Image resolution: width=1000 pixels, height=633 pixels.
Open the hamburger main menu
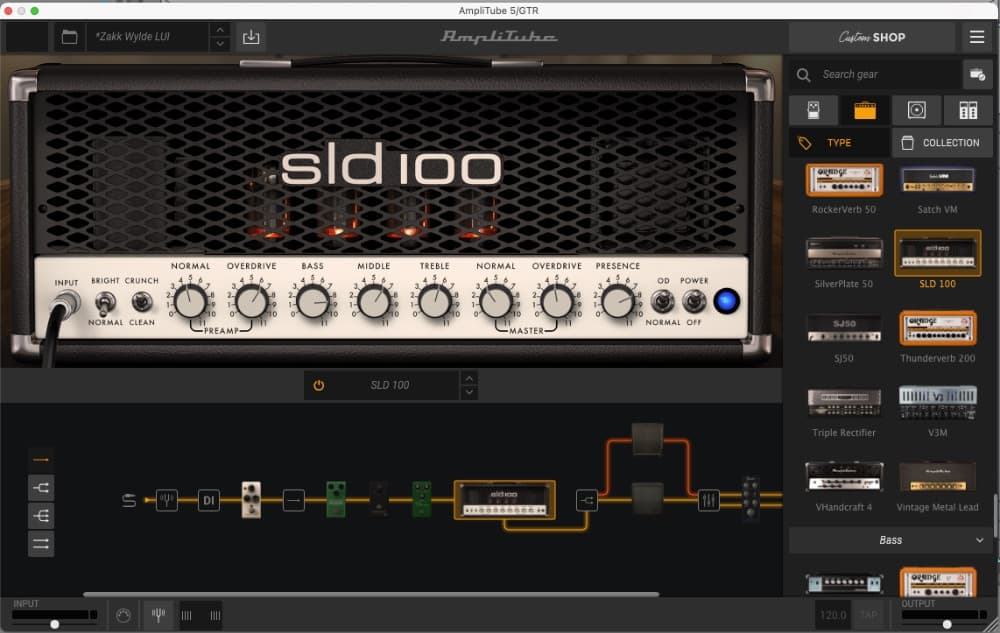tap(976, 37)
